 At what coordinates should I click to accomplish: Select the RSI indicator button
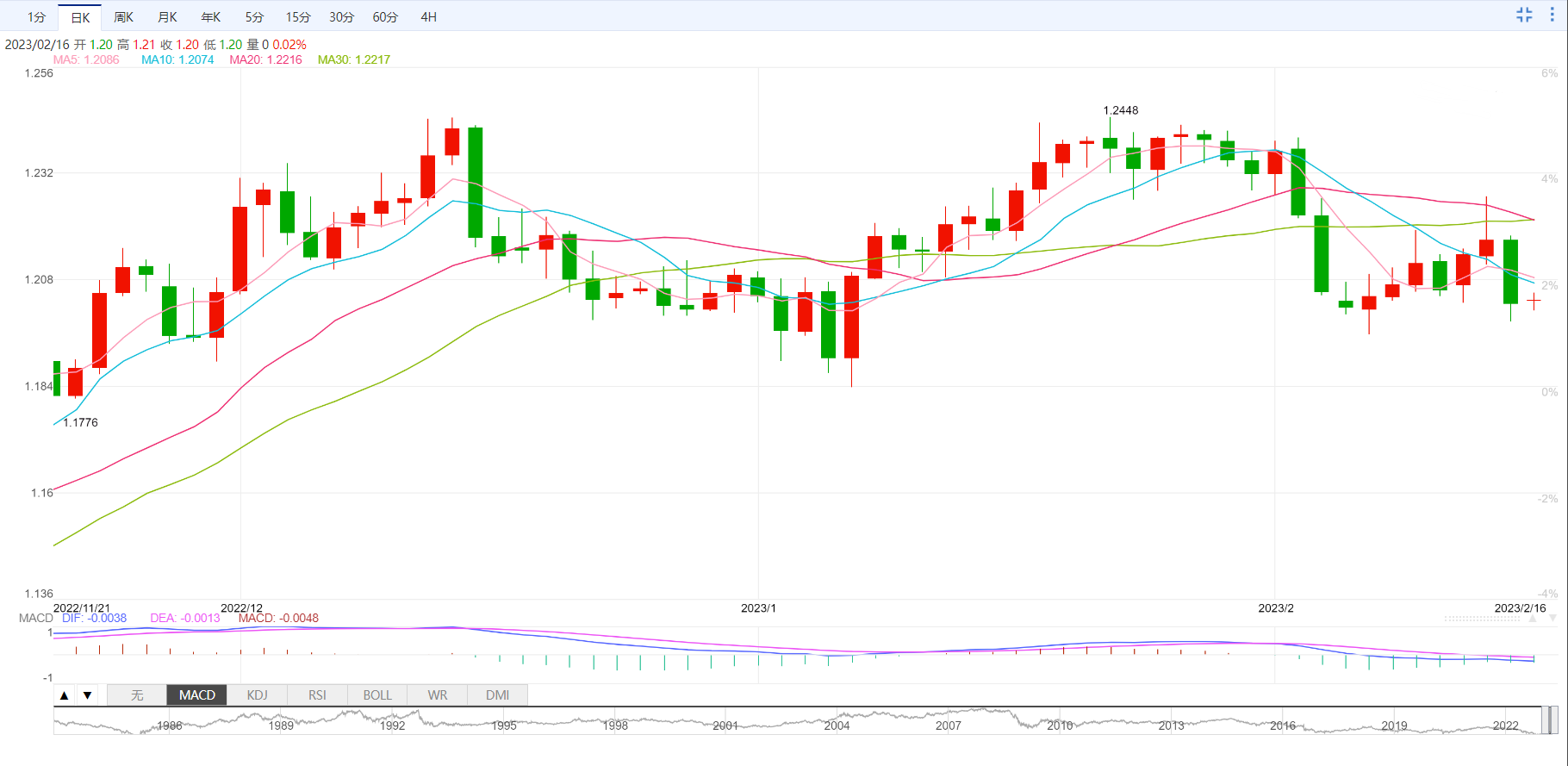(317, 695)
